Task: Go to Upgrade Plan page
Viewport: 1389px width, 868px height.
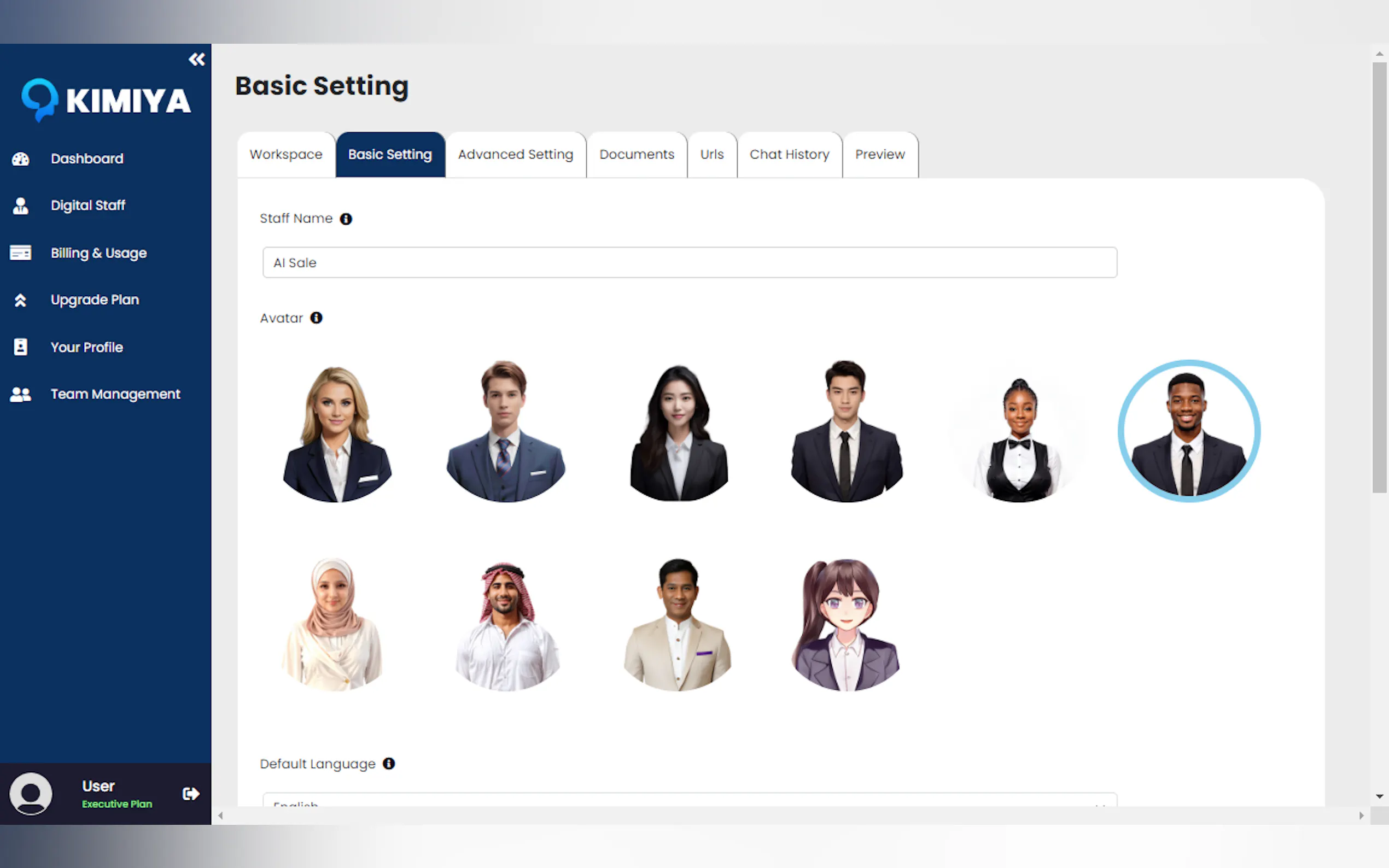Action: coord(95,300)
